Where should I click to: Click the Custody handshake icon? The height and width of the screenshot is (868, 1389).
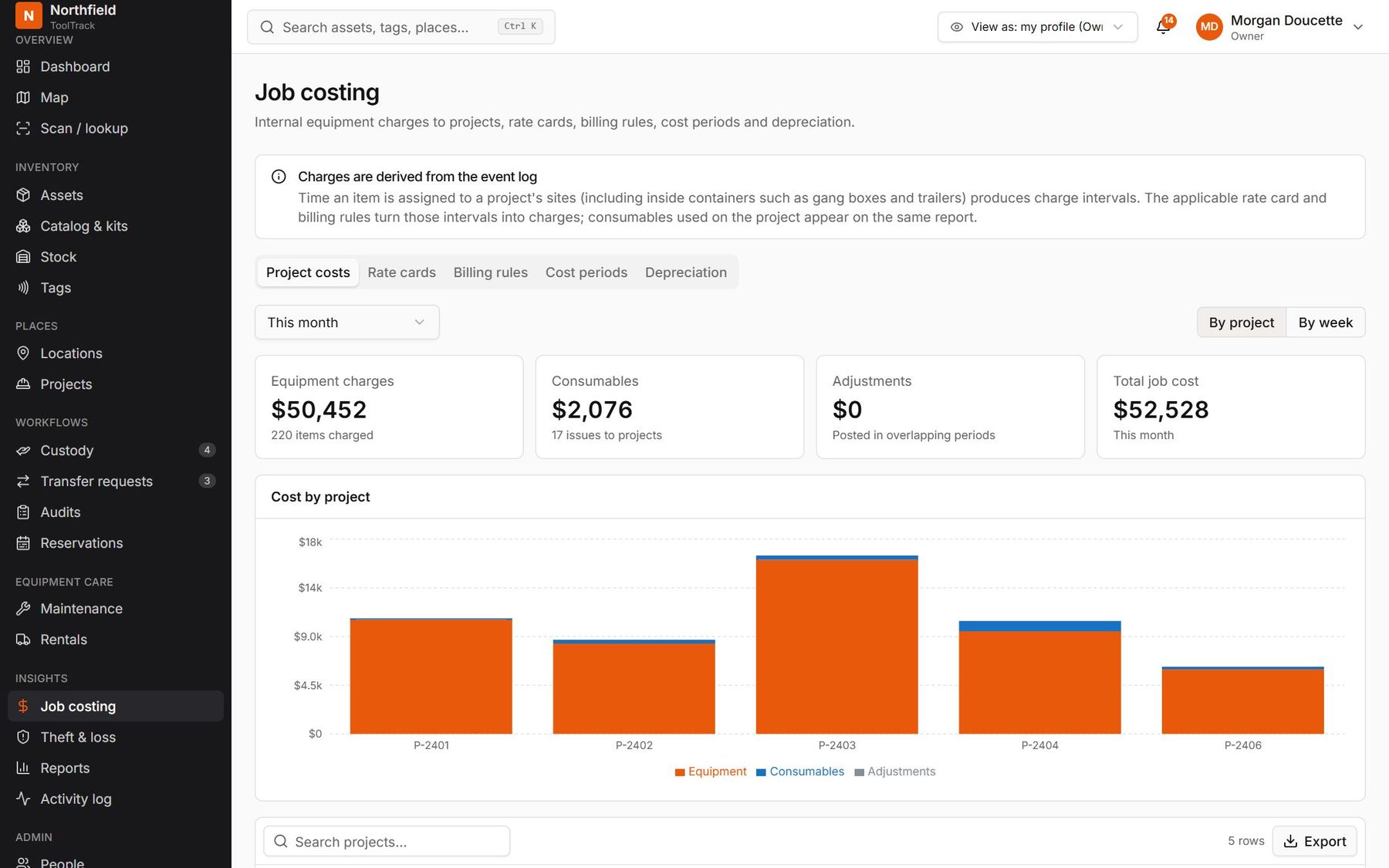point(23,451)
